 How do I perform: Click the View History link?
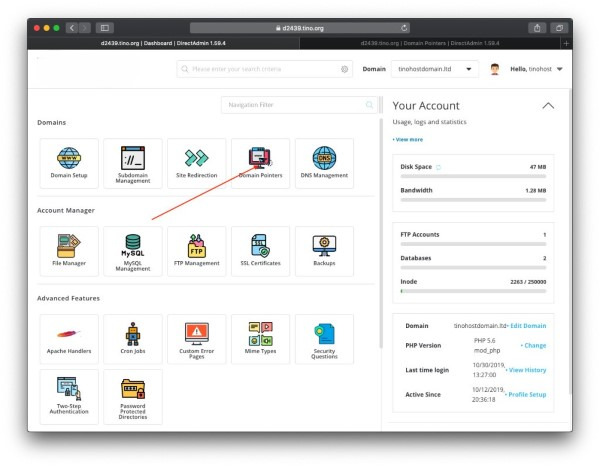coord(526,370)
